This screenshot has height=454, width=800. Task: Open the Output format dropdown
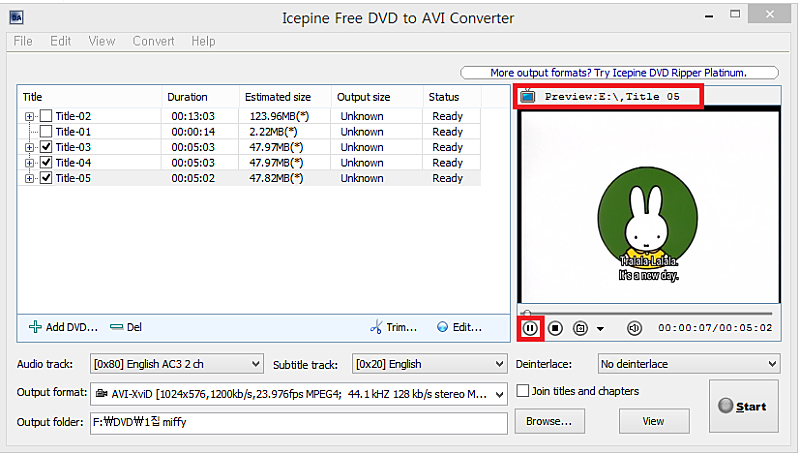point(299,394)
